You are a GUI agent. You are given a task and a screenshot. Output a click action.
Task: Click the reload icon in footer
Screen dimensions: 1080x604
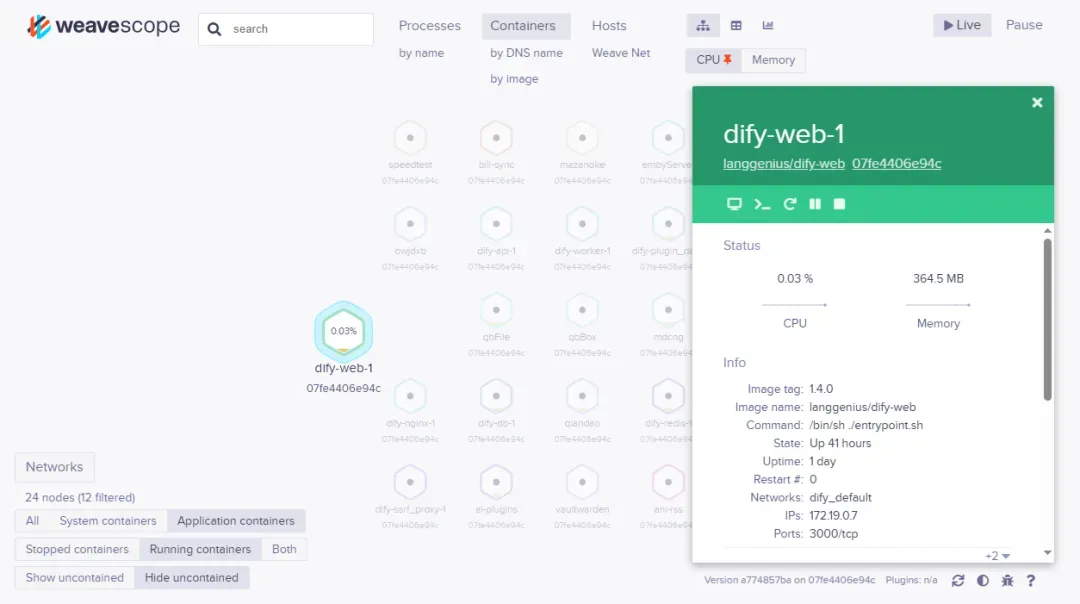coord(957,581)
